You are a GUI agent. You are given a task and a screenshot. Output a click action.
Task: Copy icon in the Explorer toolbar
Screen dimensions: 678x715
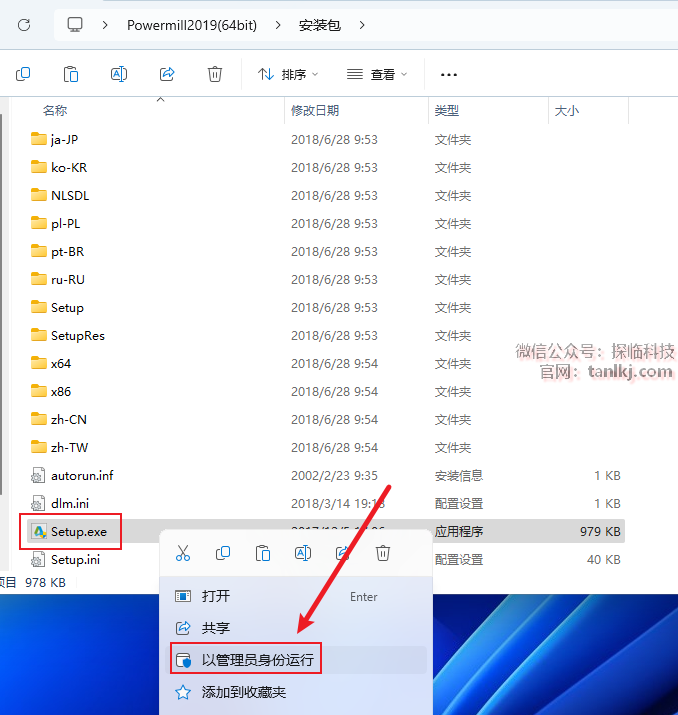coord(23,74)
